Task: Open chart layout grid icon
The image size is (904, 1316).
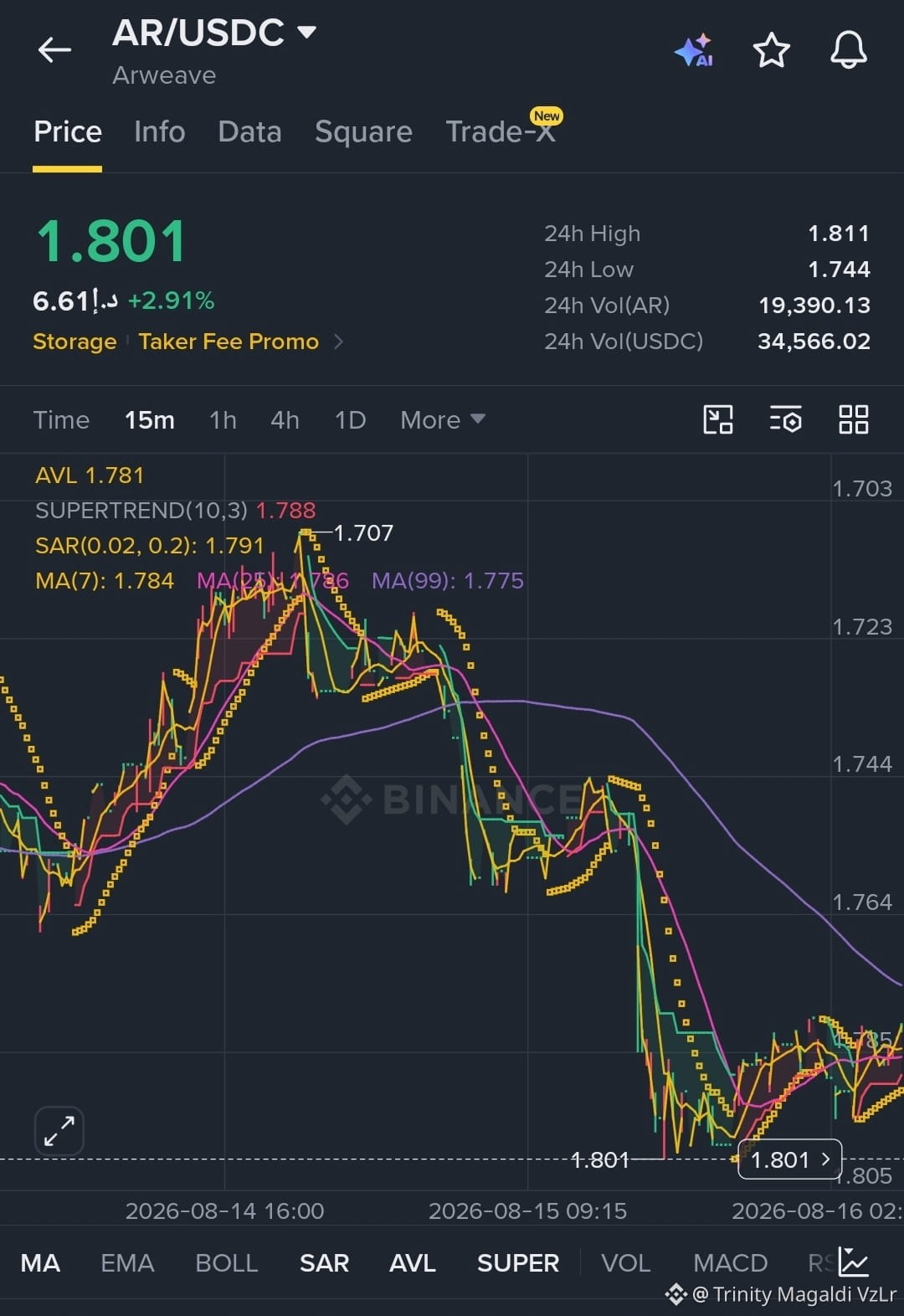Action: tap(853, 419)
